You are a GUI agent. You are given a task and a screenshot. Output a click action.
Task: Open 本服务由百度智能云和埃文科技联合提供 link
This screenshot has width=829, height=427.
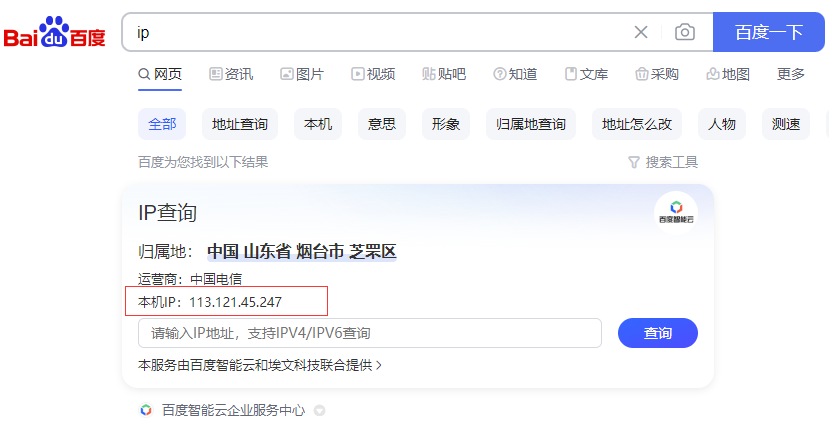(260, 365)
